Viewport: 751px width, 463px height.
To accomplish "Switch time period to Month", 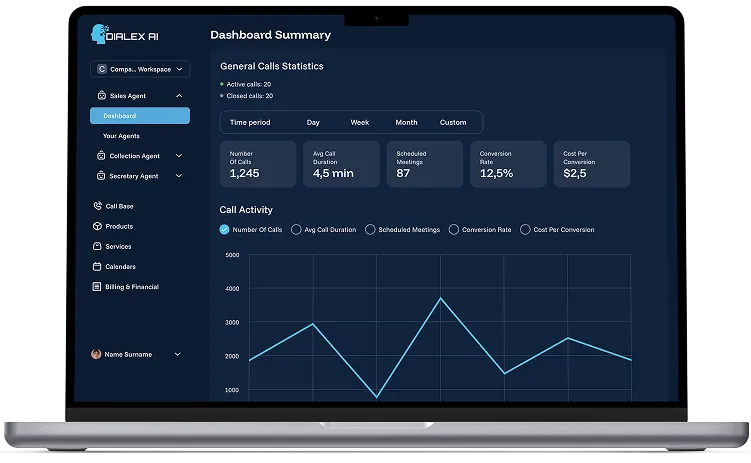I will (x=406, y=123).
